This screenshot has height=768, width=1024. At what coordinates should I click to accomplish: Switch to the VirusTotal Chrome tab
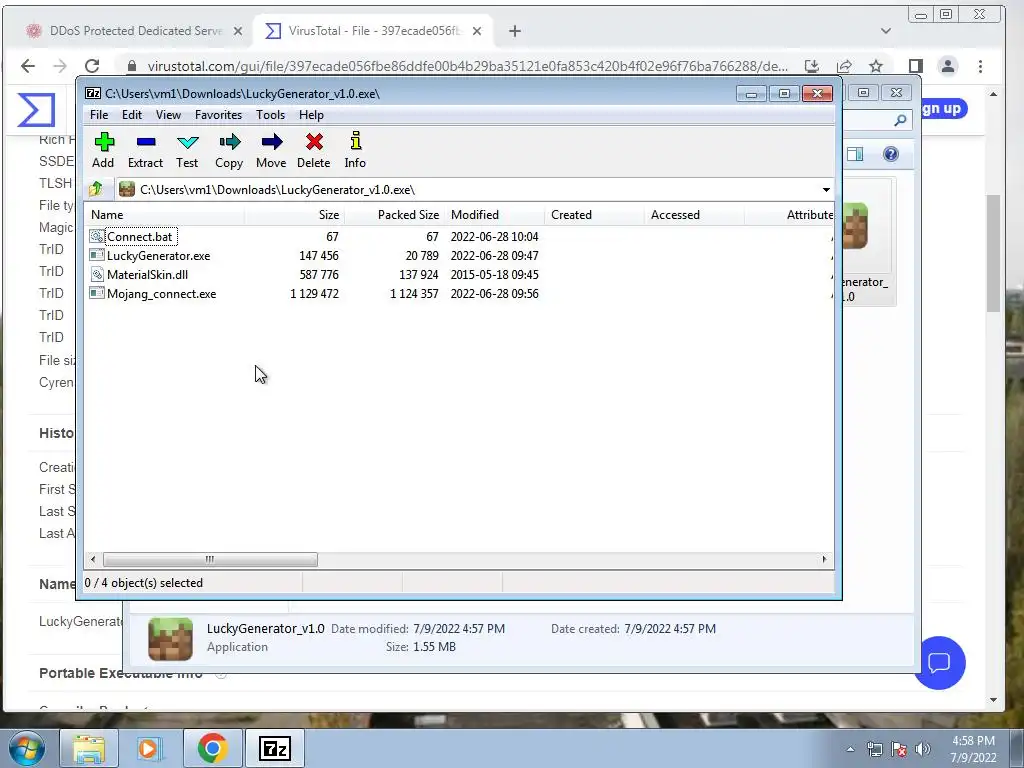[374, 31]
